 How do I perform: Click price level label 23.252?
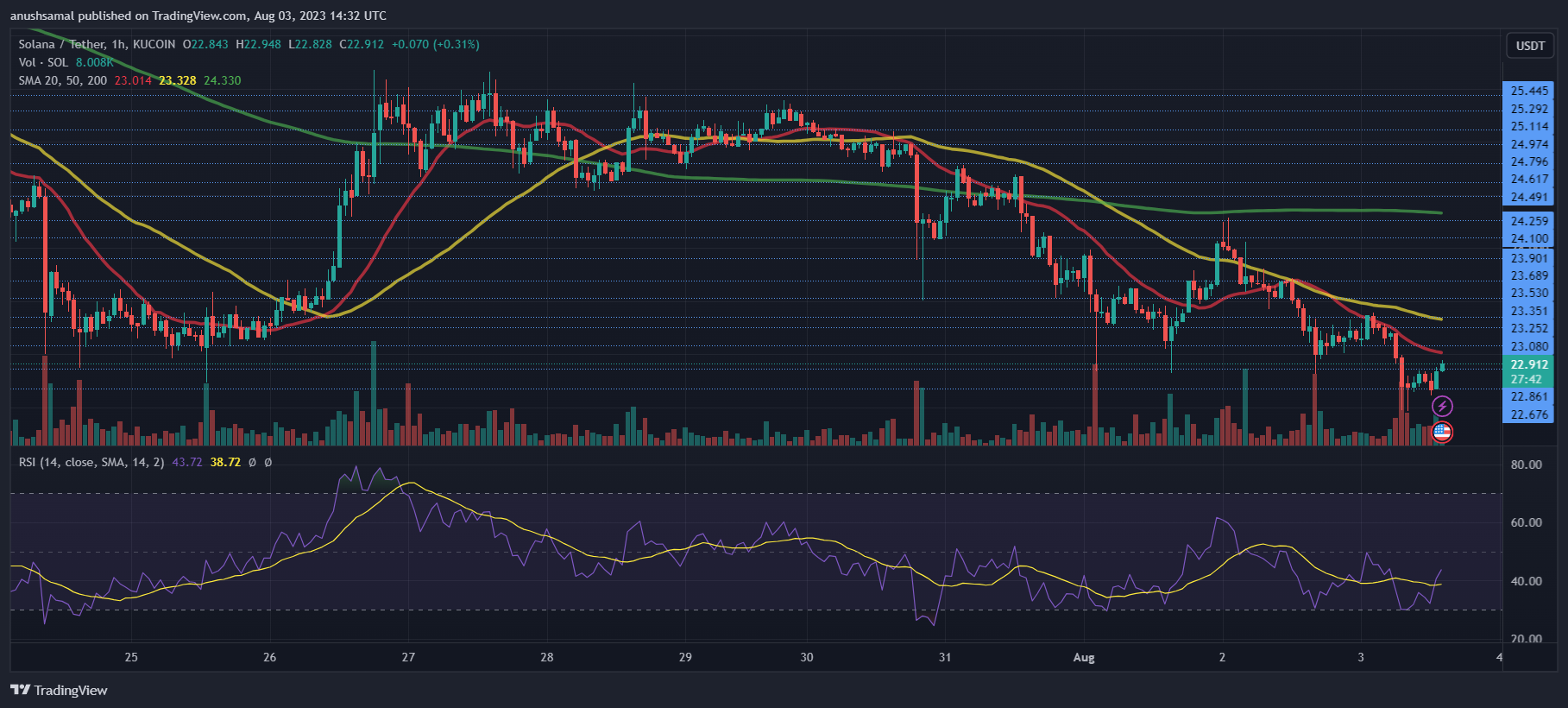coord(1529,328)
